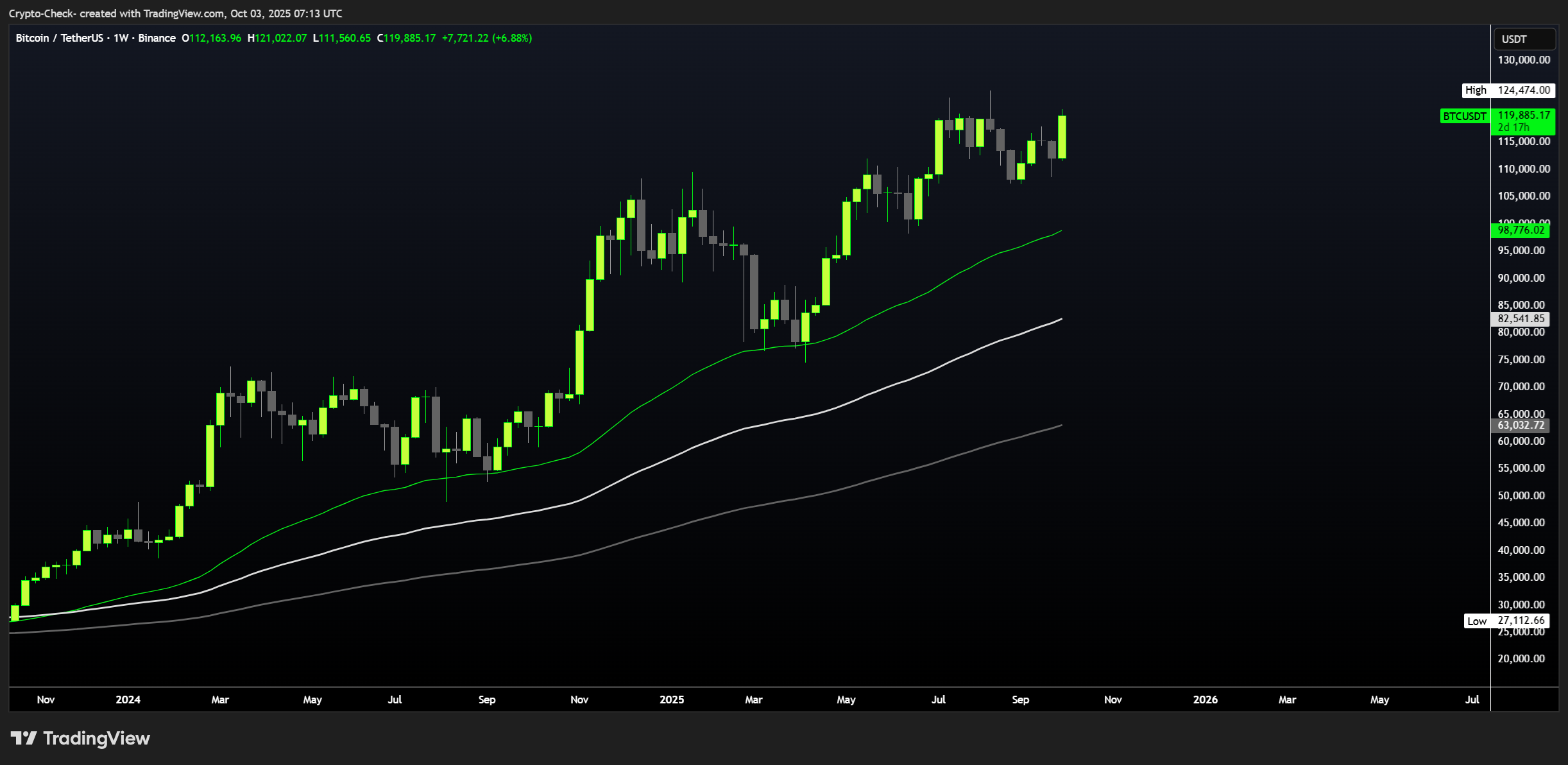1568x765 pixels.
Task: Click the 1W timeframe label in header
Action: pyautogui.click(x=121, y=38)
